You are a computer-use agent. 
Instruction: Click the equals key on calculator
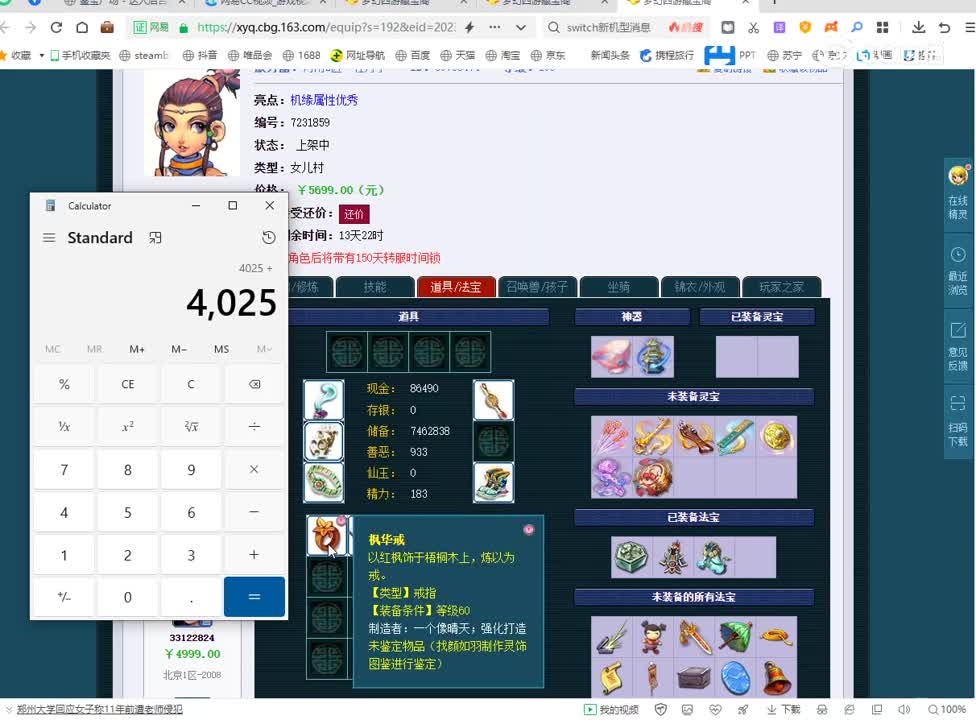pyautogui.click(x=255, y=597)
